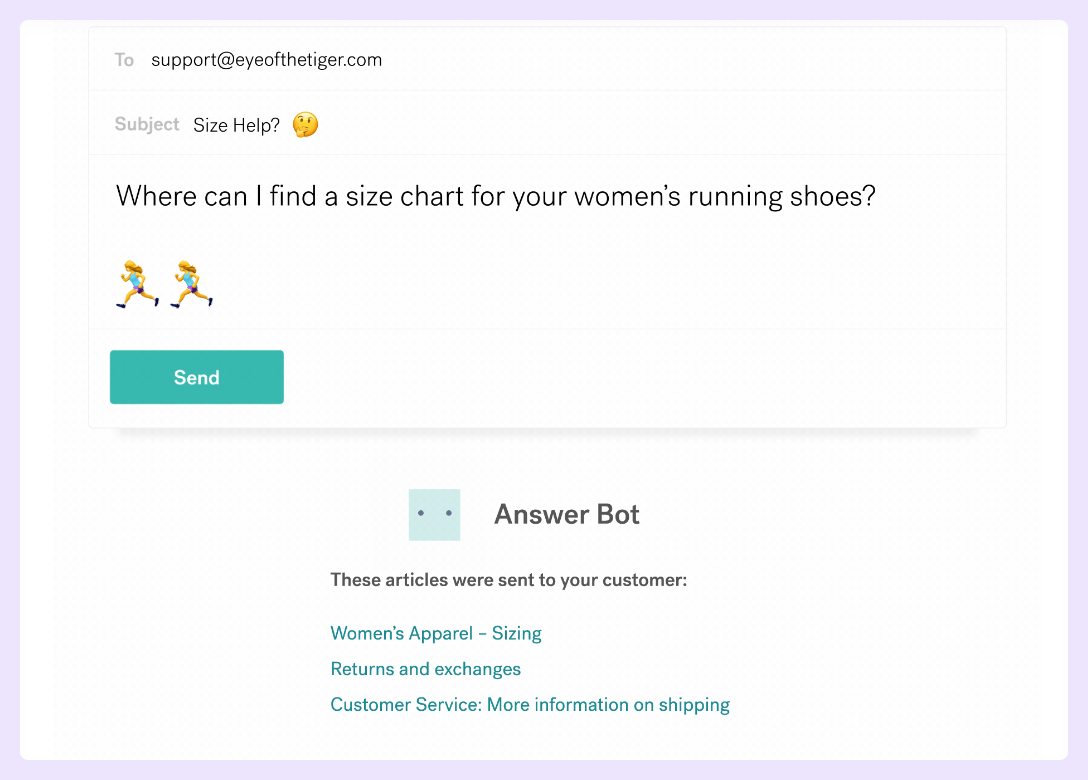The width and height of the screenshot is (1088, 780).
Task: Click 'These articles were sent' caption
Action: [x=508, y=580]
